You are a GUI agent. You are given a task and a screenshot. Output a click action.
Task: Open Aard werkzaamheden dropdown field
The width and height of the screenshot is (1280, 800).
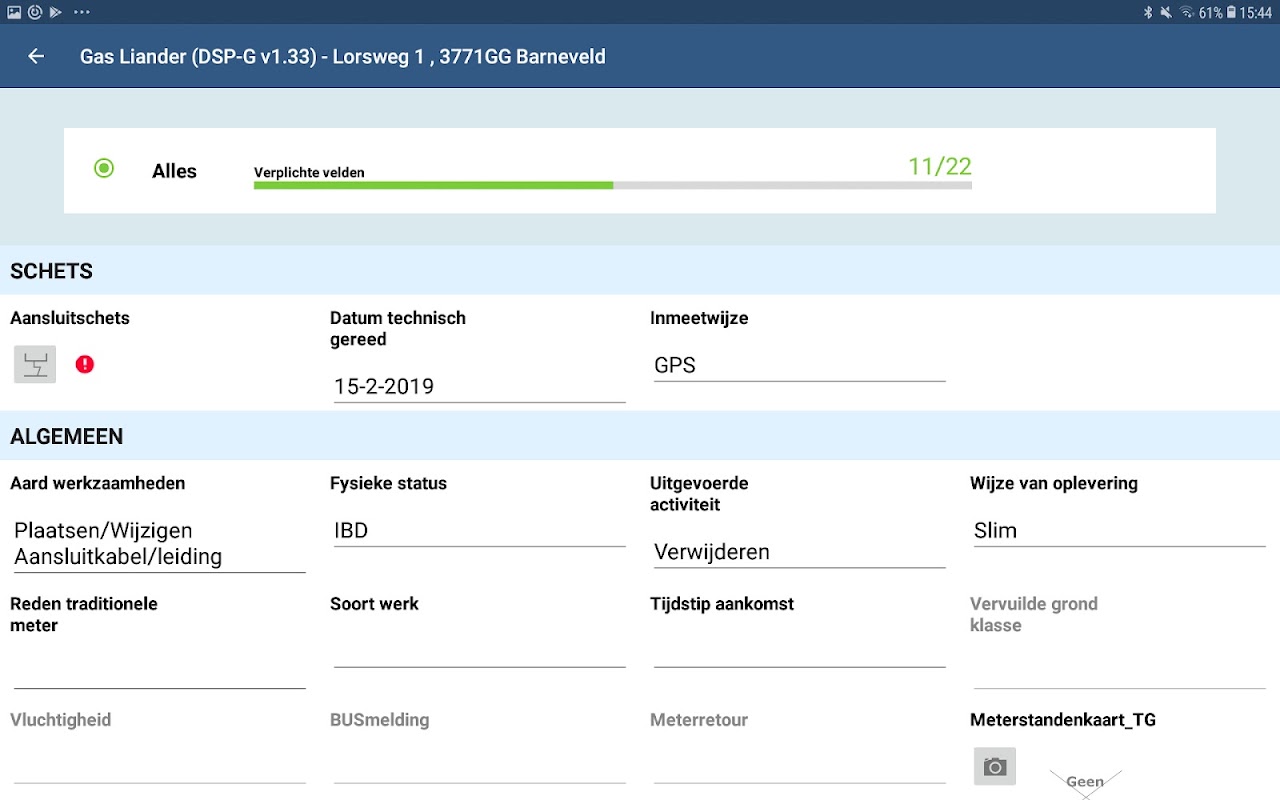click(x=160, y=543)
